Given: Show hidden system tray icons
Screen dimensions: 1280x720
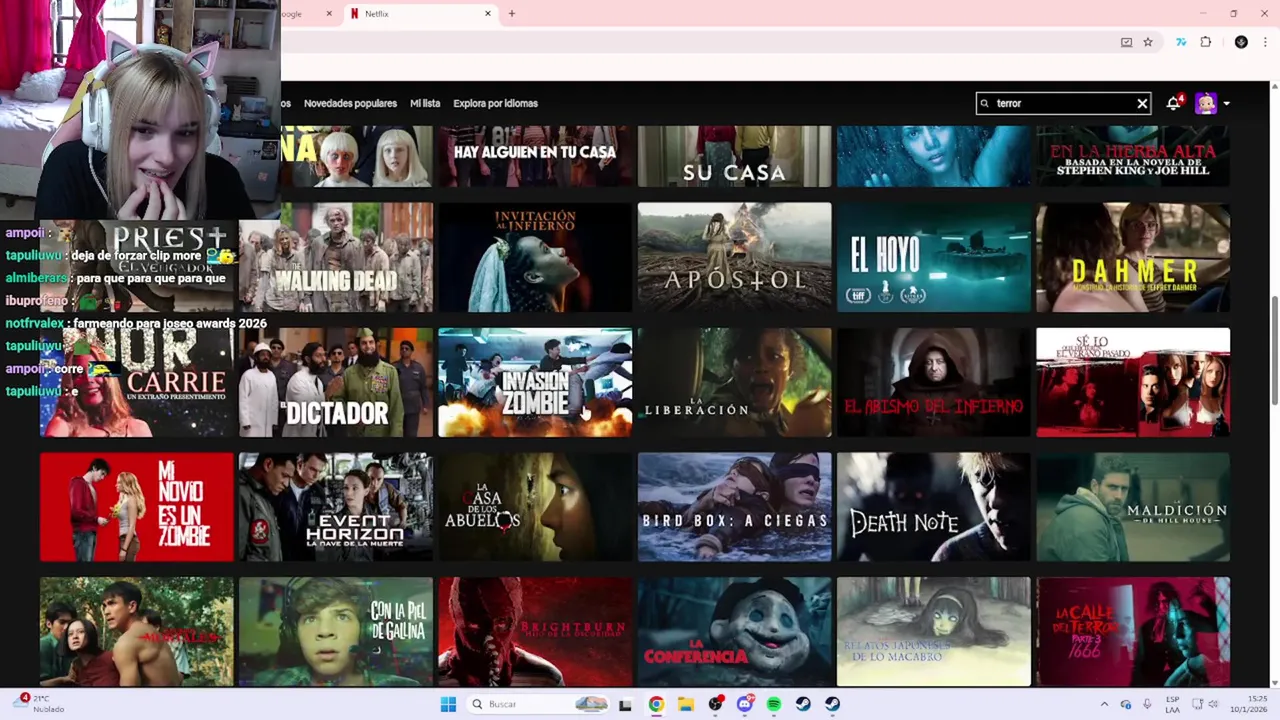Looking at the screenshot, I should tap(1104, 704).
